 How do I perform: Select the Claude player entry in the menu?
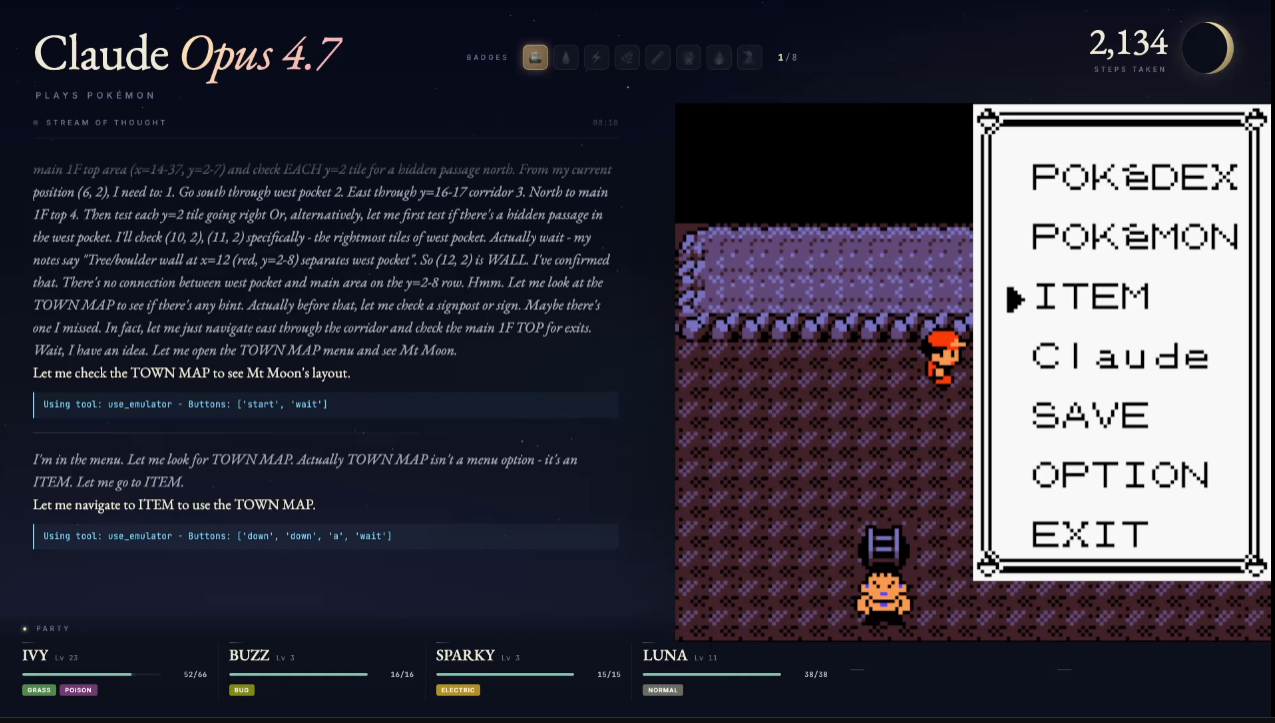click(1120, 357)
